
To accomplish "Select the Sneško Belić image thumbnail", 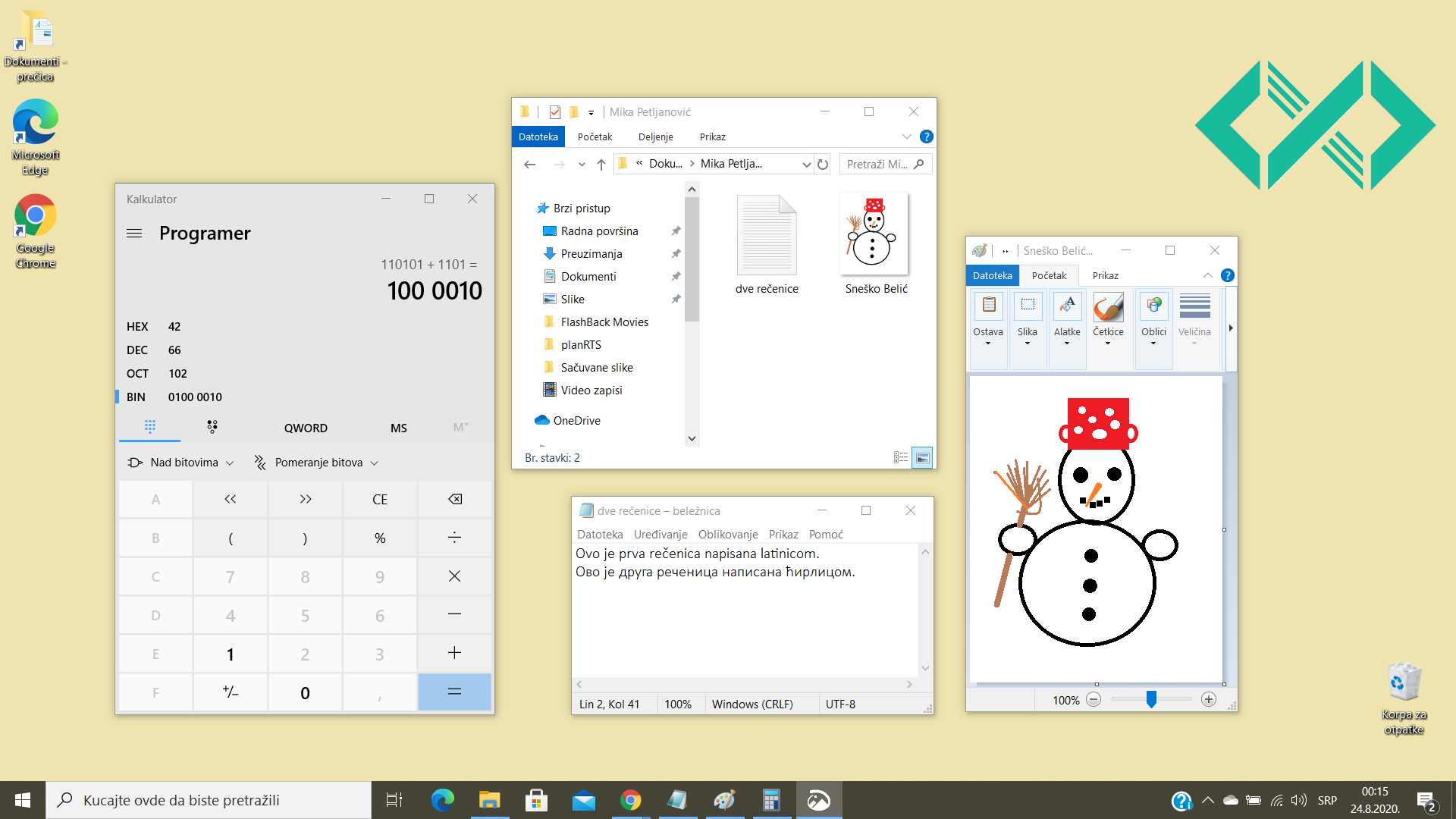I will tap(875, 235).
